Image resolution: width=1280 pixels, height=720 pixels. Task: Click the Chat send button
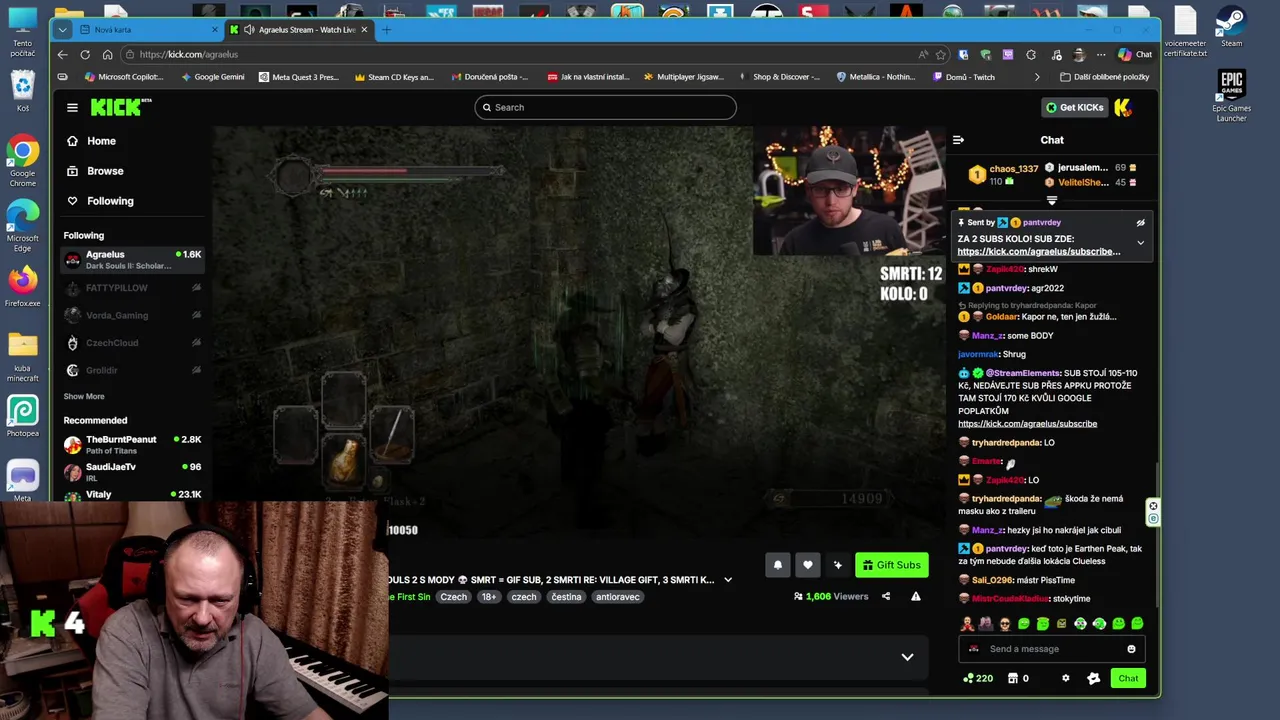1128,679
